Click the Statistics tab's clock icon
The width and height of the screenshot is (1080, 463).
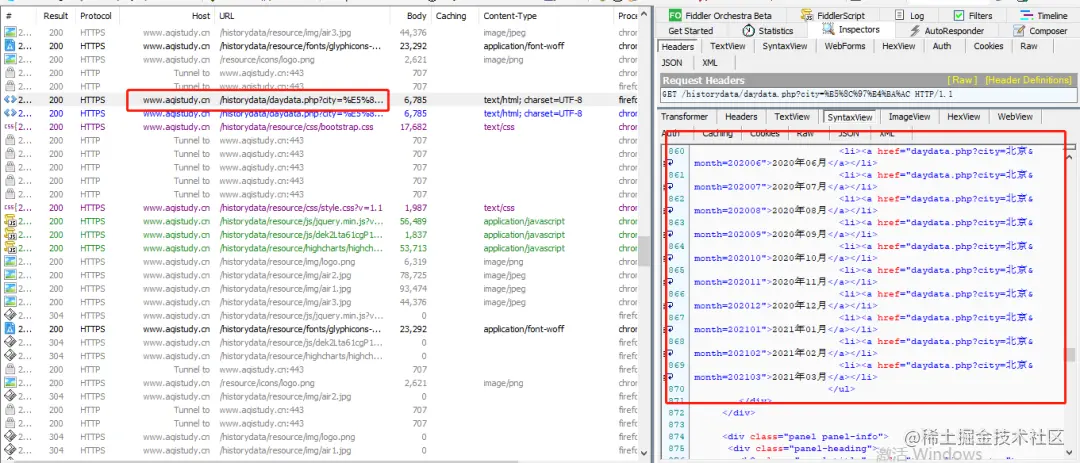click(x=749, y=30)
